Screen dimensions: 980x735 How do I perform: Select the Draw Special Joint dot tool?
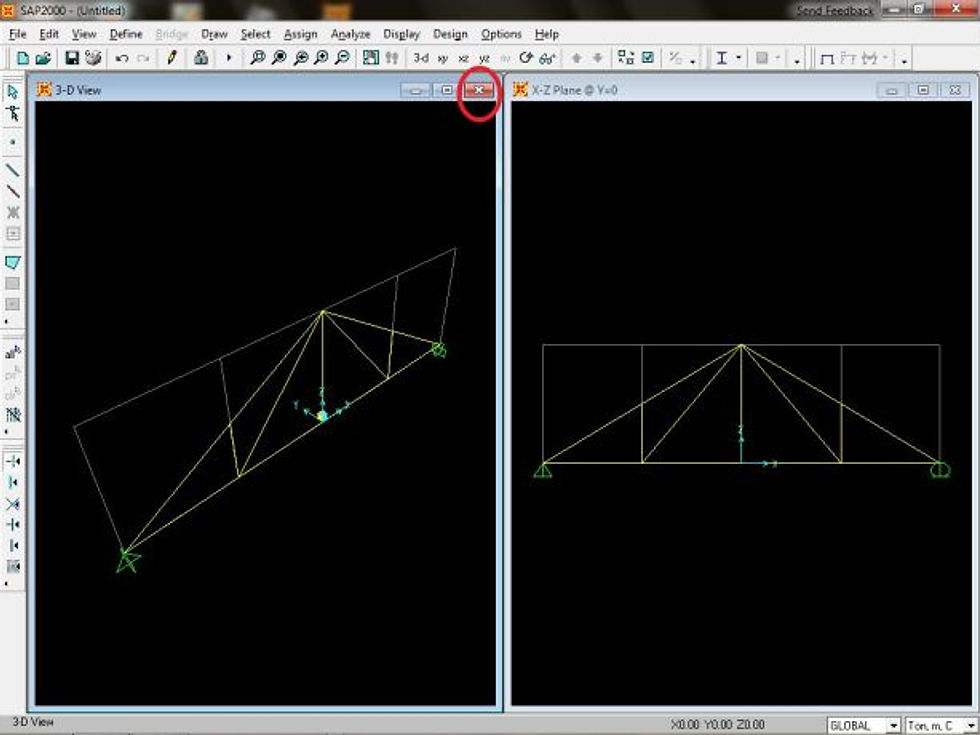(x=12, y=142)
